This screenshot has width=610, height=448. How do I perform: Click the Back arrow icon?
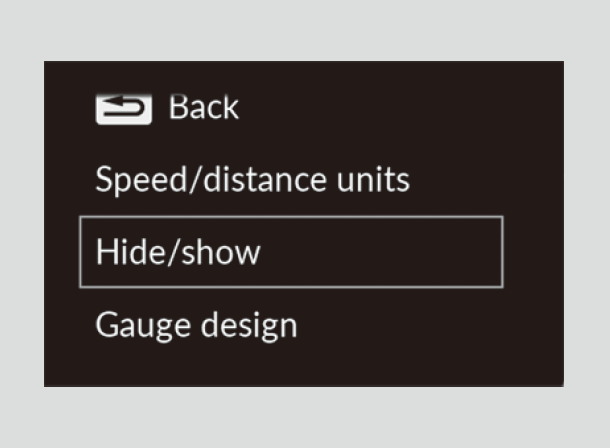tap(123, 108)
